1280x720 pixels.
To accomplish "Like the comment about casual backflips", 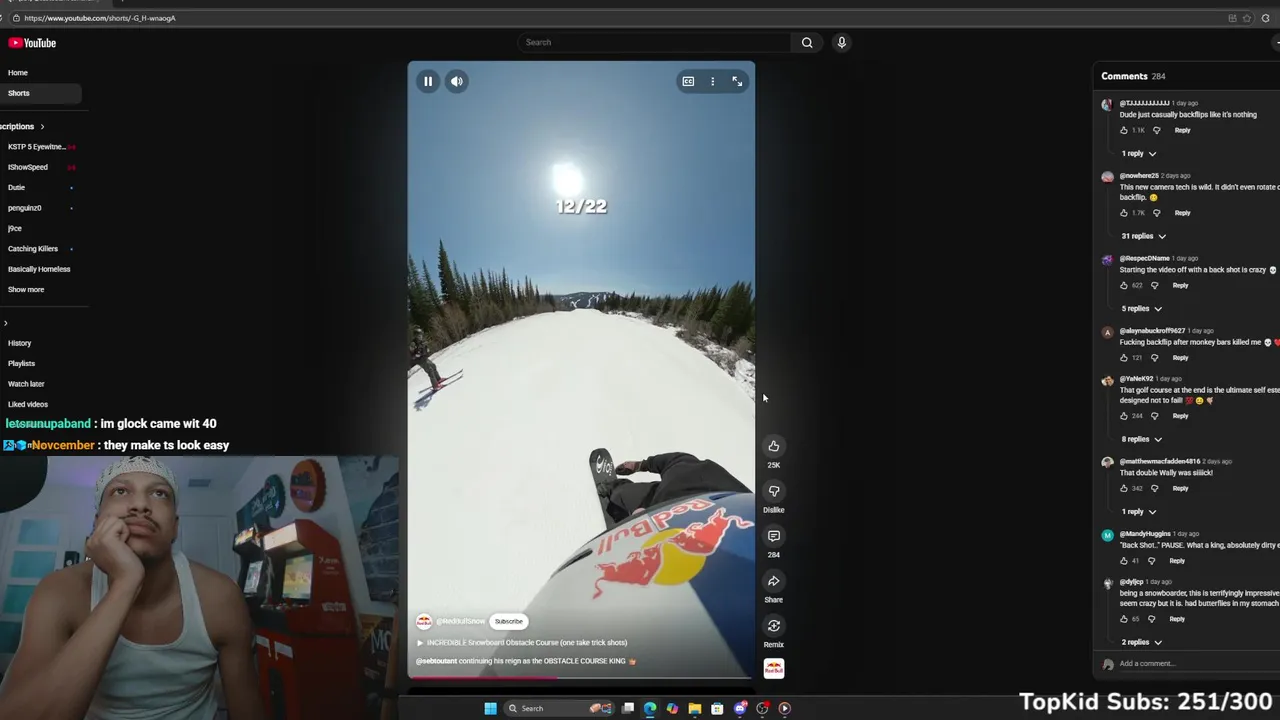I will pyautogui.click(x=1124, y=130).
